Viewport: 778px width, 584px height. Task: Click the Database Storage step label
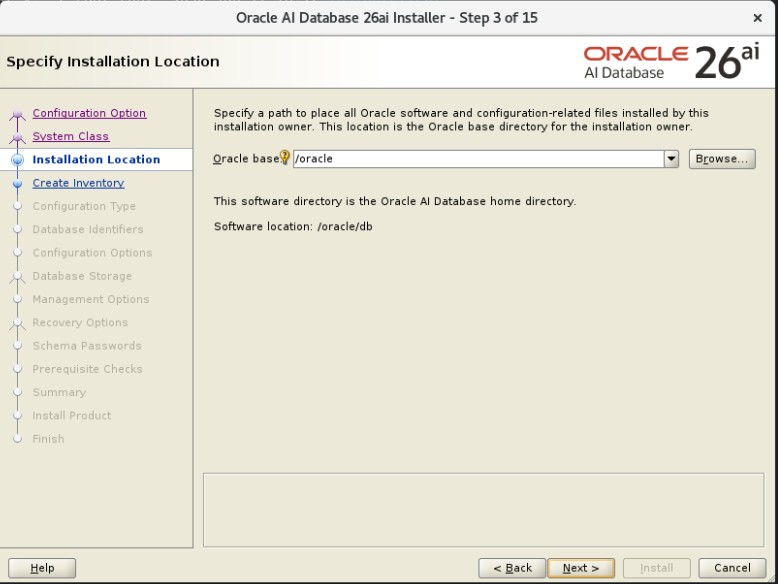[x=82, y=276]
